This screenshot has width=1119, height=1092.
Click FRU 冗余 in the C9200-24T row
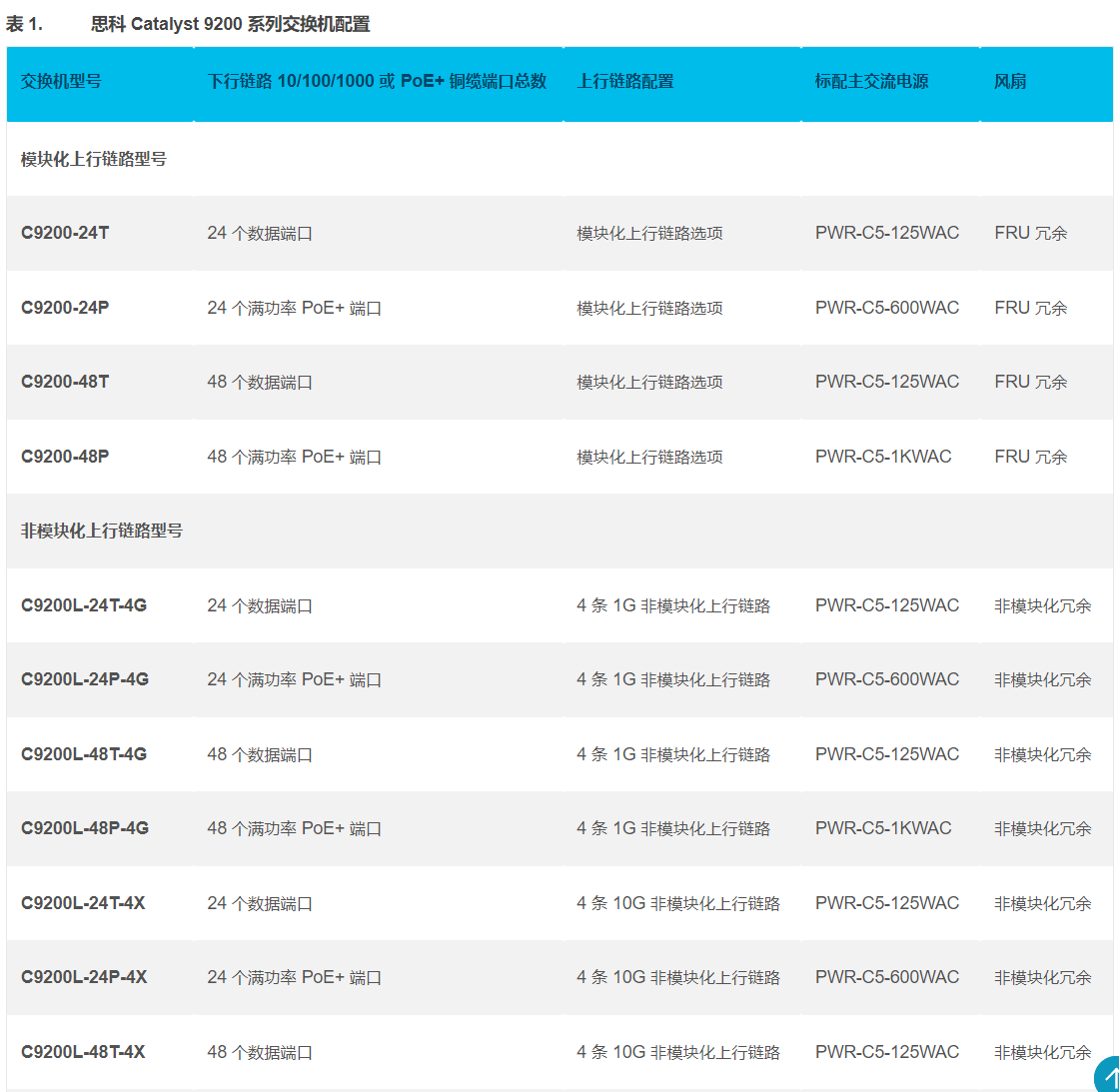[x=1030, y=234]
